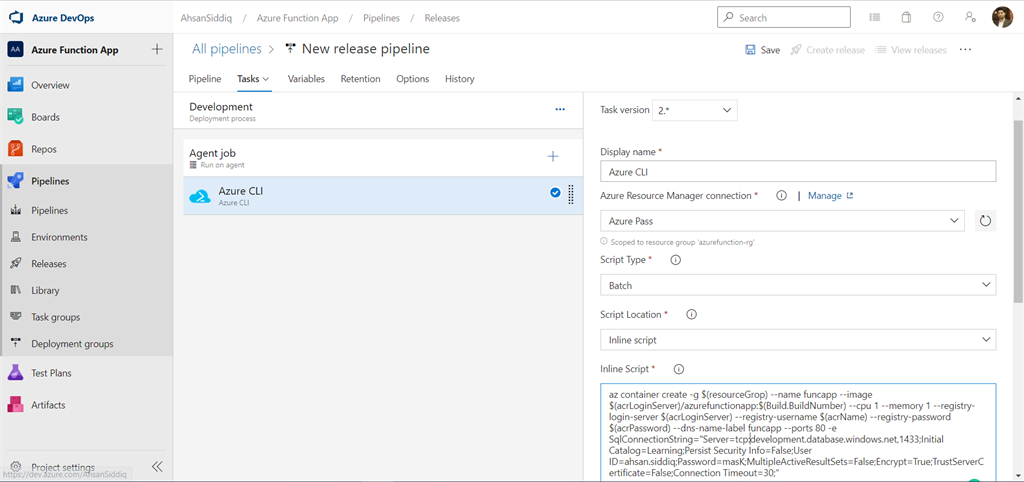Show info icon for Script Location
This screenshot has height=482, width=1024.
coord(692,314)
